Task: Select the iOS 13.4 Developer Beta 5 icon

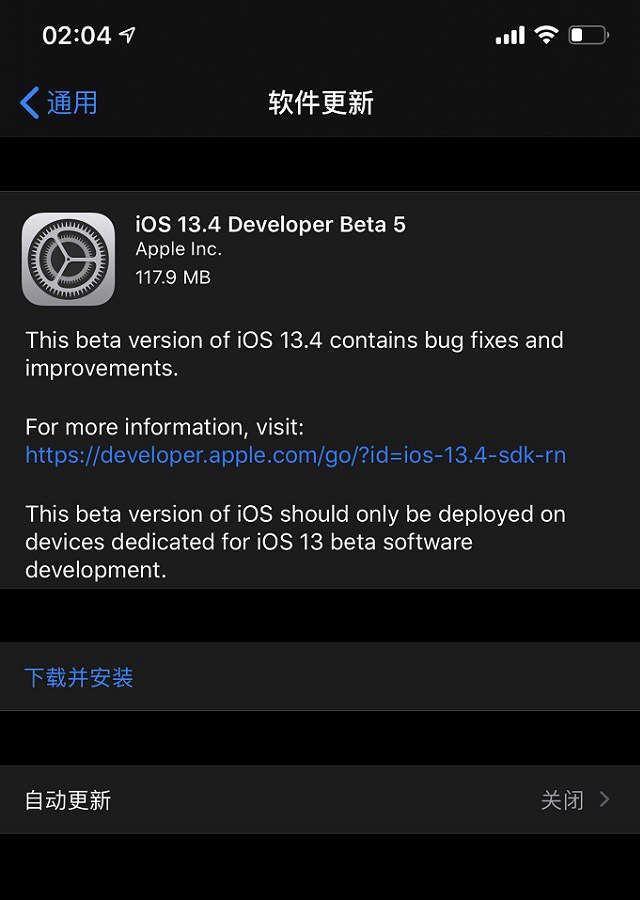Action: [x=68, y=250]
